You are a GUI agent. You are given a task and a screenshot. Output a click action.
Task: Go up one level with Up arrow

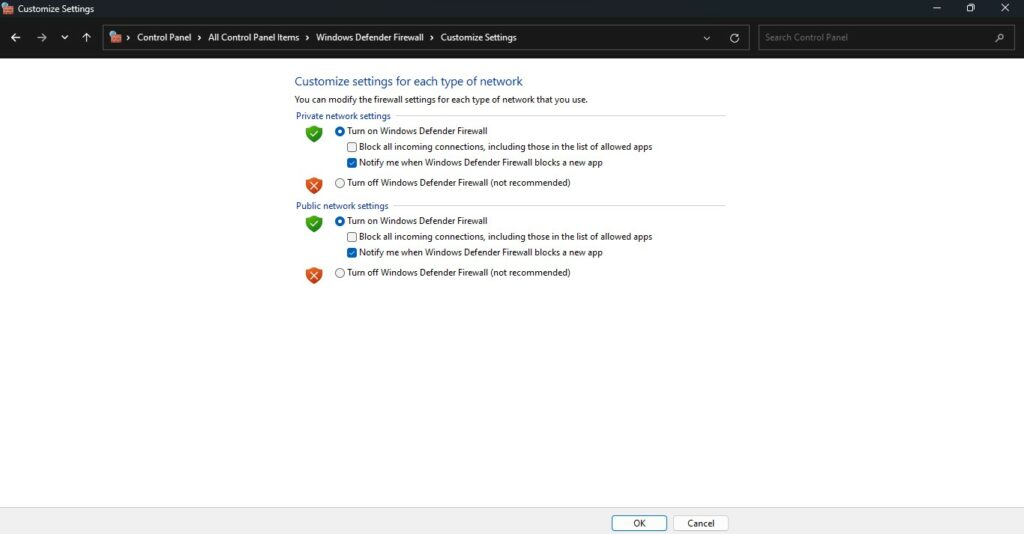(x=87, y=38)
